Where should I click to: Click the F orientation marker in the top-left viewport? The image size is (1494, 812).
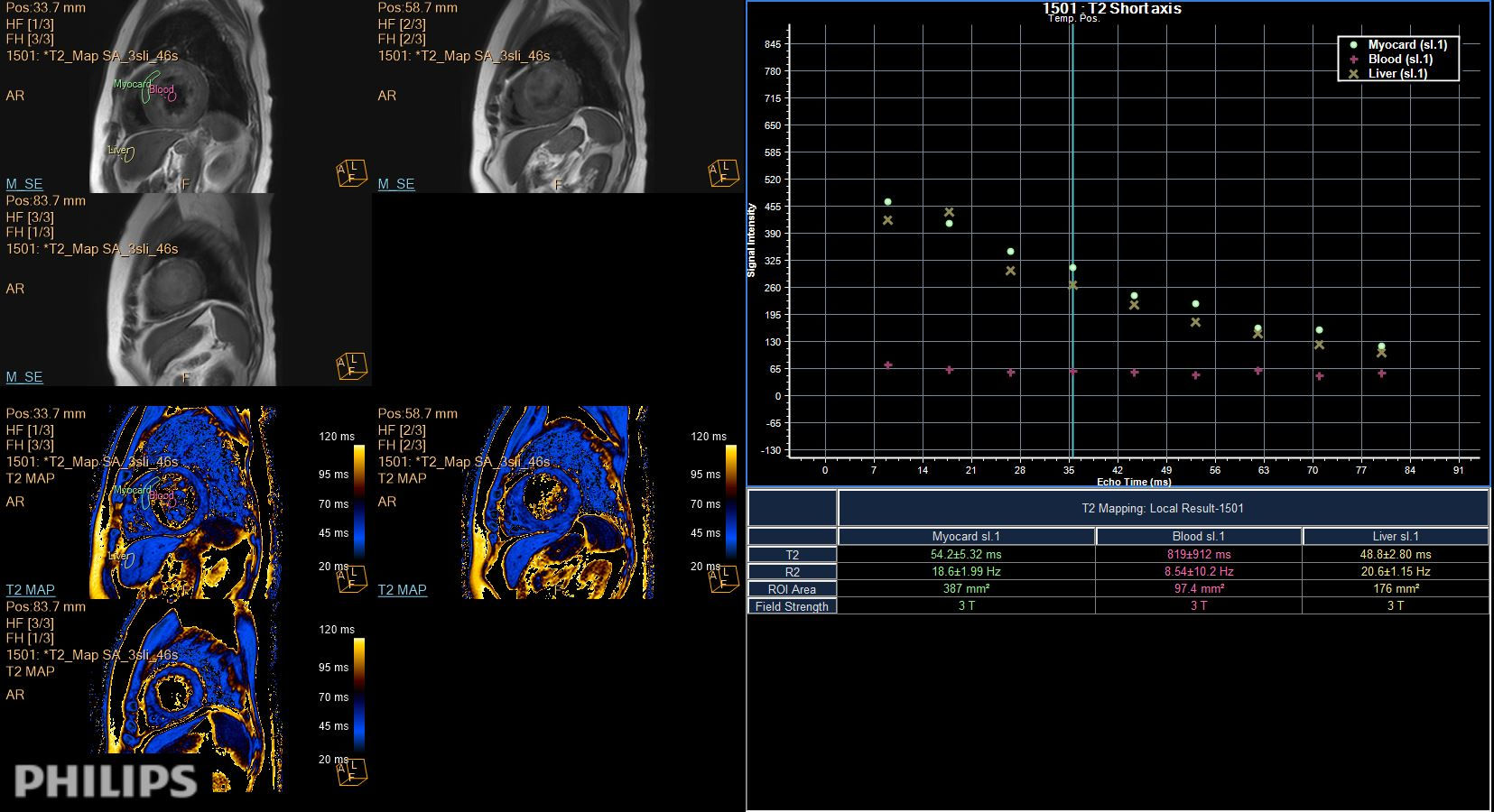tap(185, 183)
